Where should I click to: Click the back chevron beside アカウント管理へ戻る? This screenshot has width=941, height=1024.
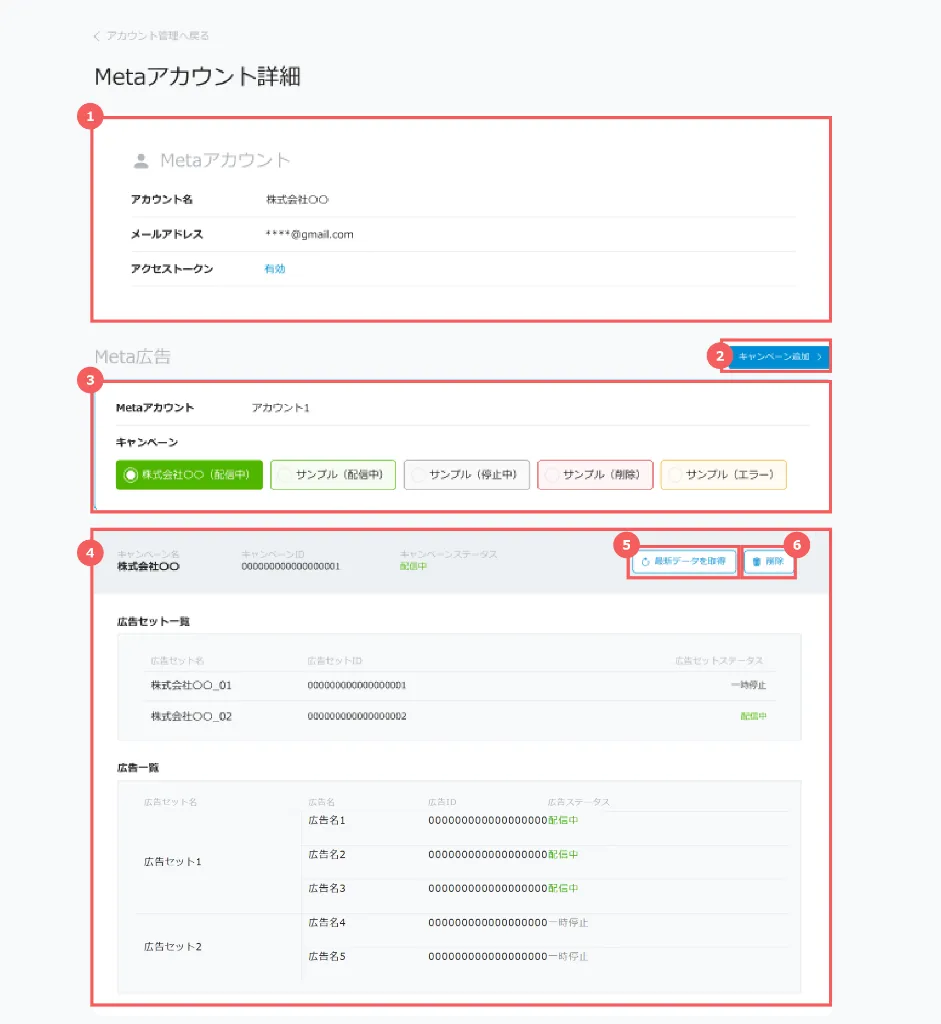[97, 36]
